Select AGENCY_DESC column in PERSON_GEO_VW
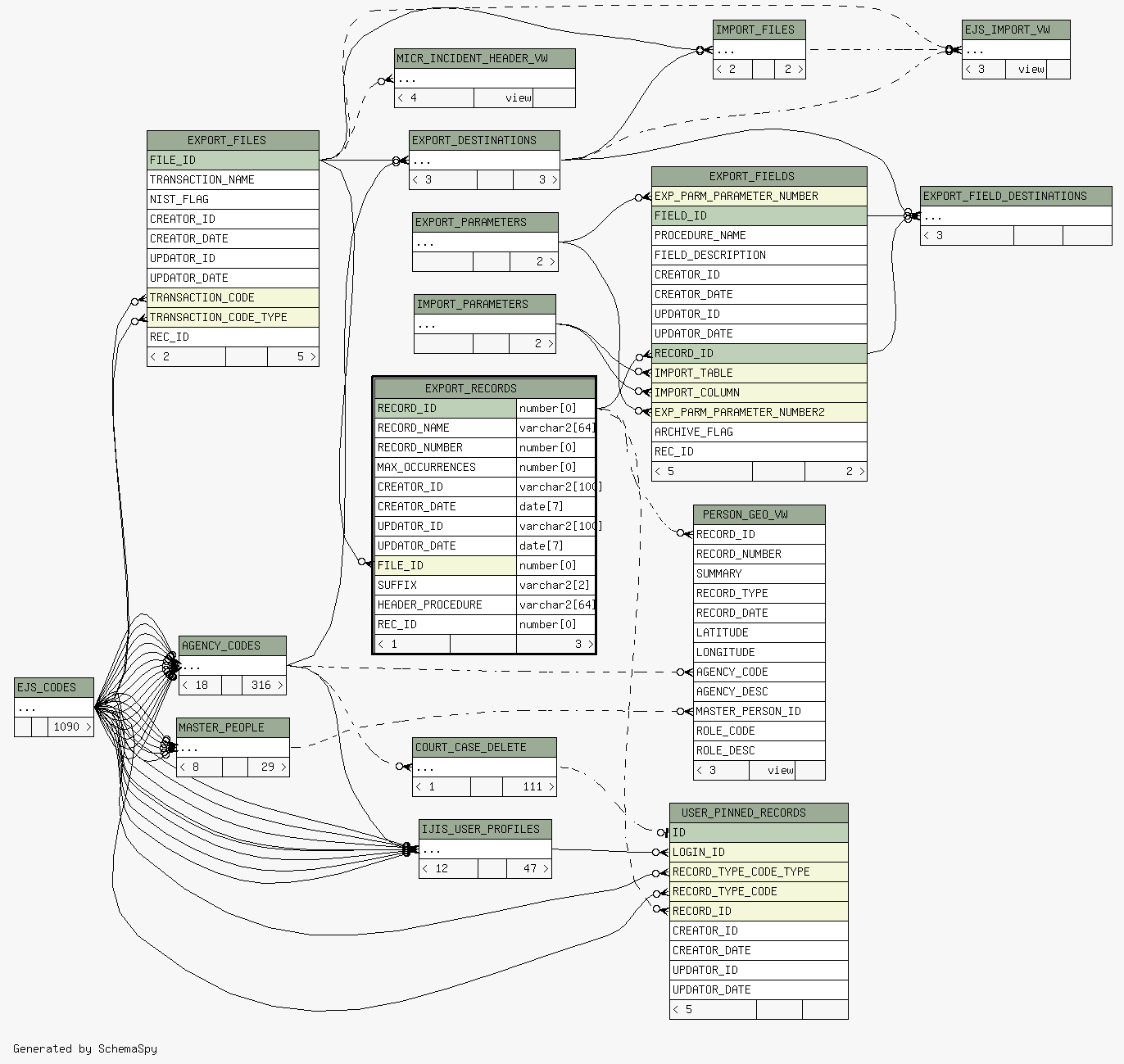The height and width of the screenshot is (1064, 1124). click(759, 691)
